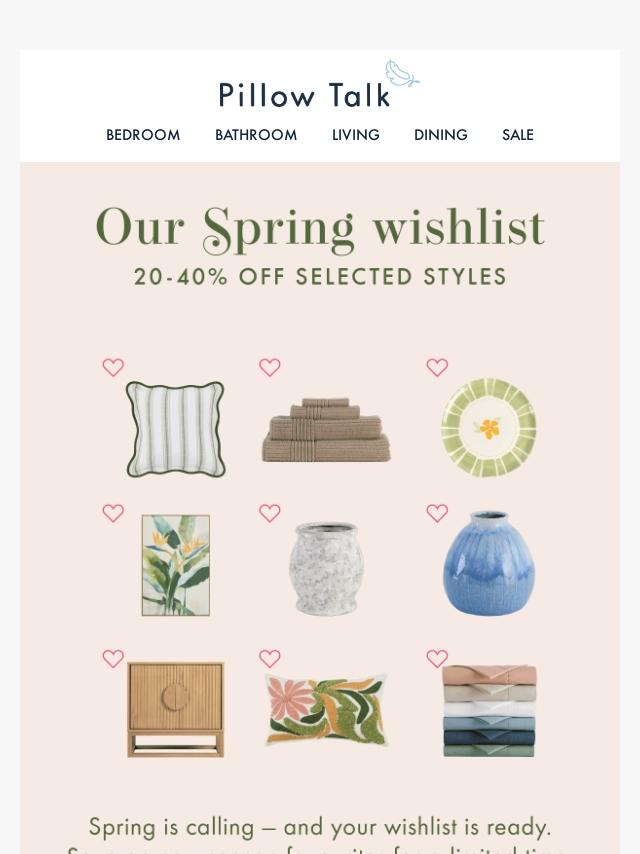Viewport: 640px width, 854px height.
Task: Click the heart icon beside the grey marbled vase
Action: click(270, 513)
